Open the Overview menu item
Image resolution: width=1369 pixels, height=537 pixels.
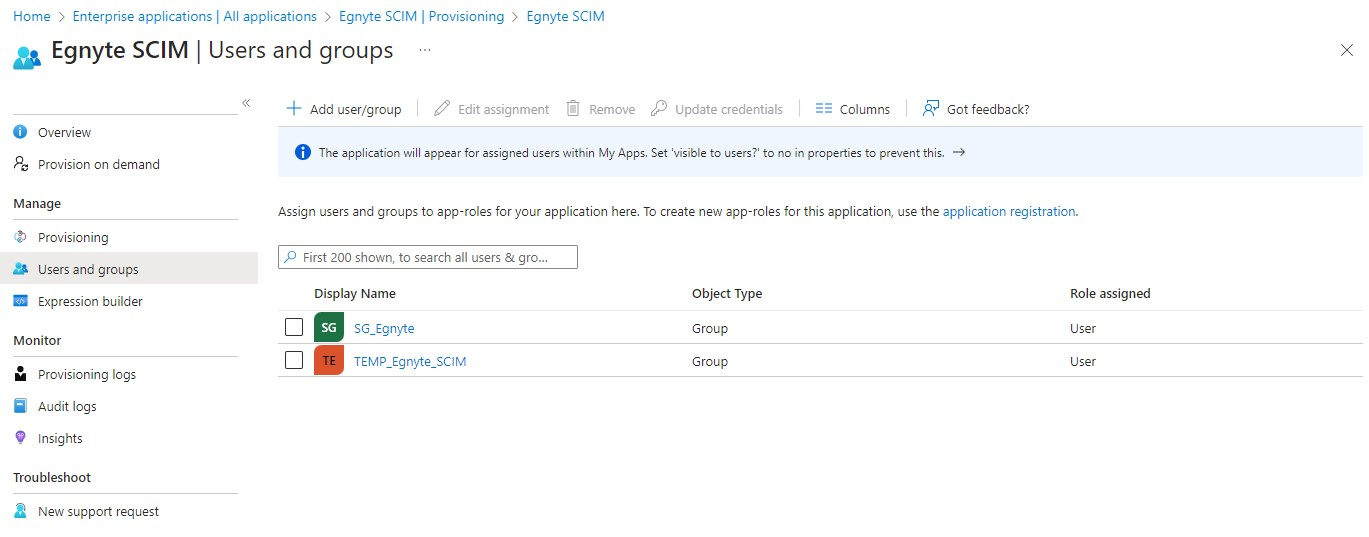coord(64,132)
